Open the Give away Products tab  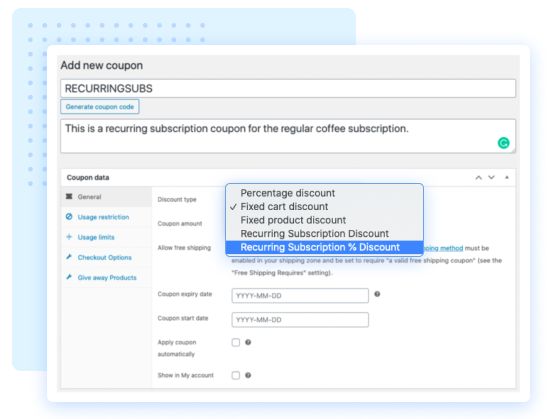[x=106, y=277]
